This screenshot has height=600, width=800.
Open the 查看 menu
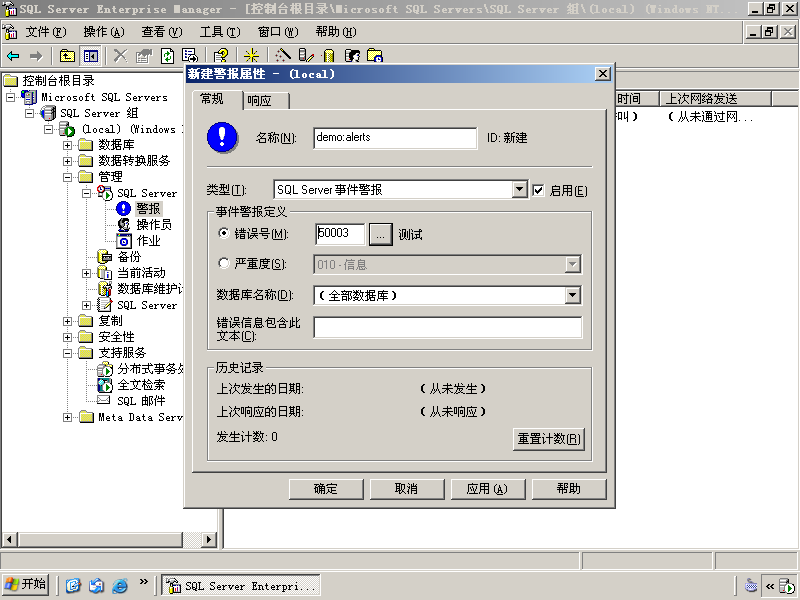click(161, 32)
